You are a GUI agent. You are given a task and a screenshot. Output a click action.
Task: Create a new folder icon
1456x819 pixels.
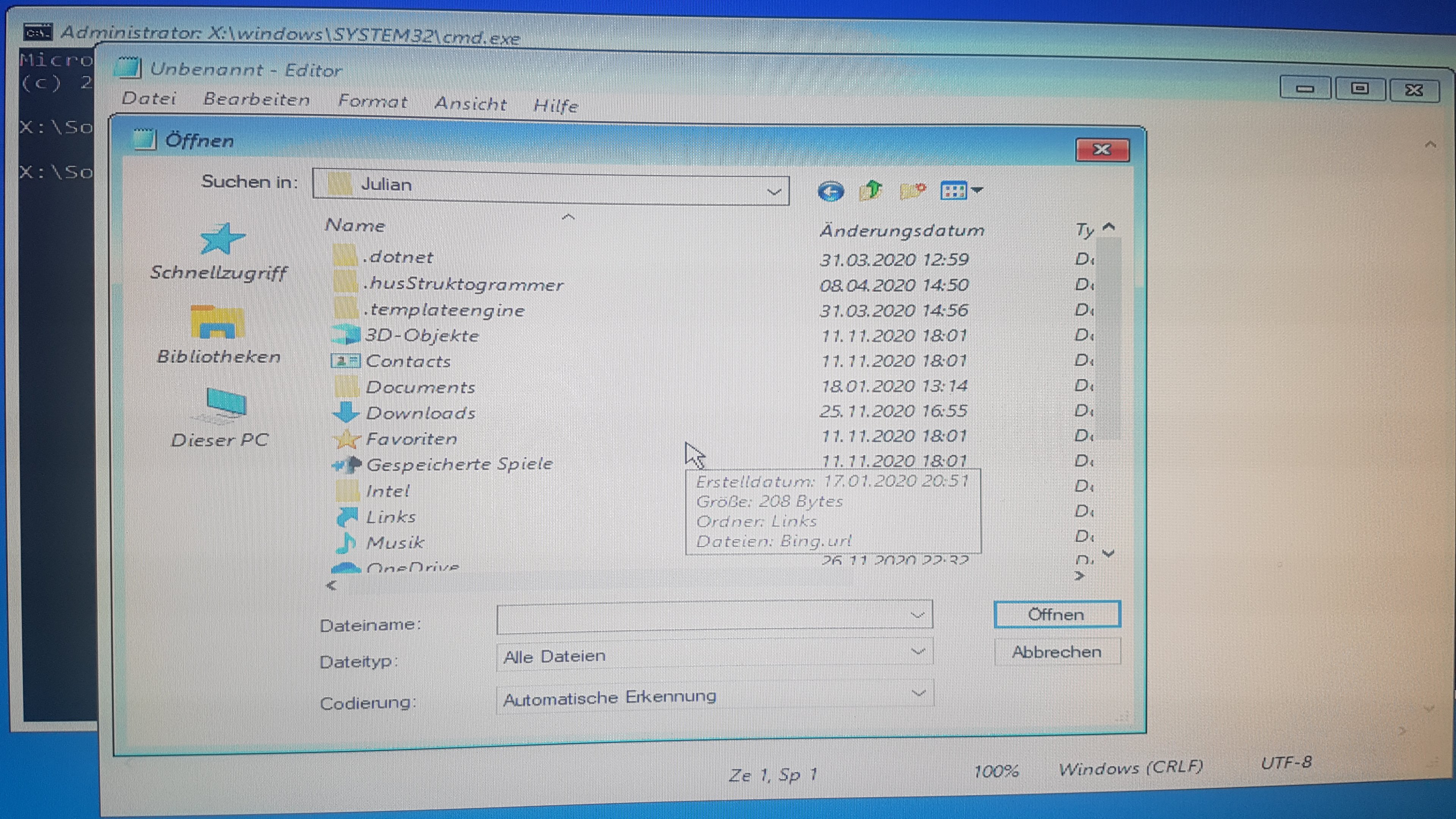pos(912,190)
